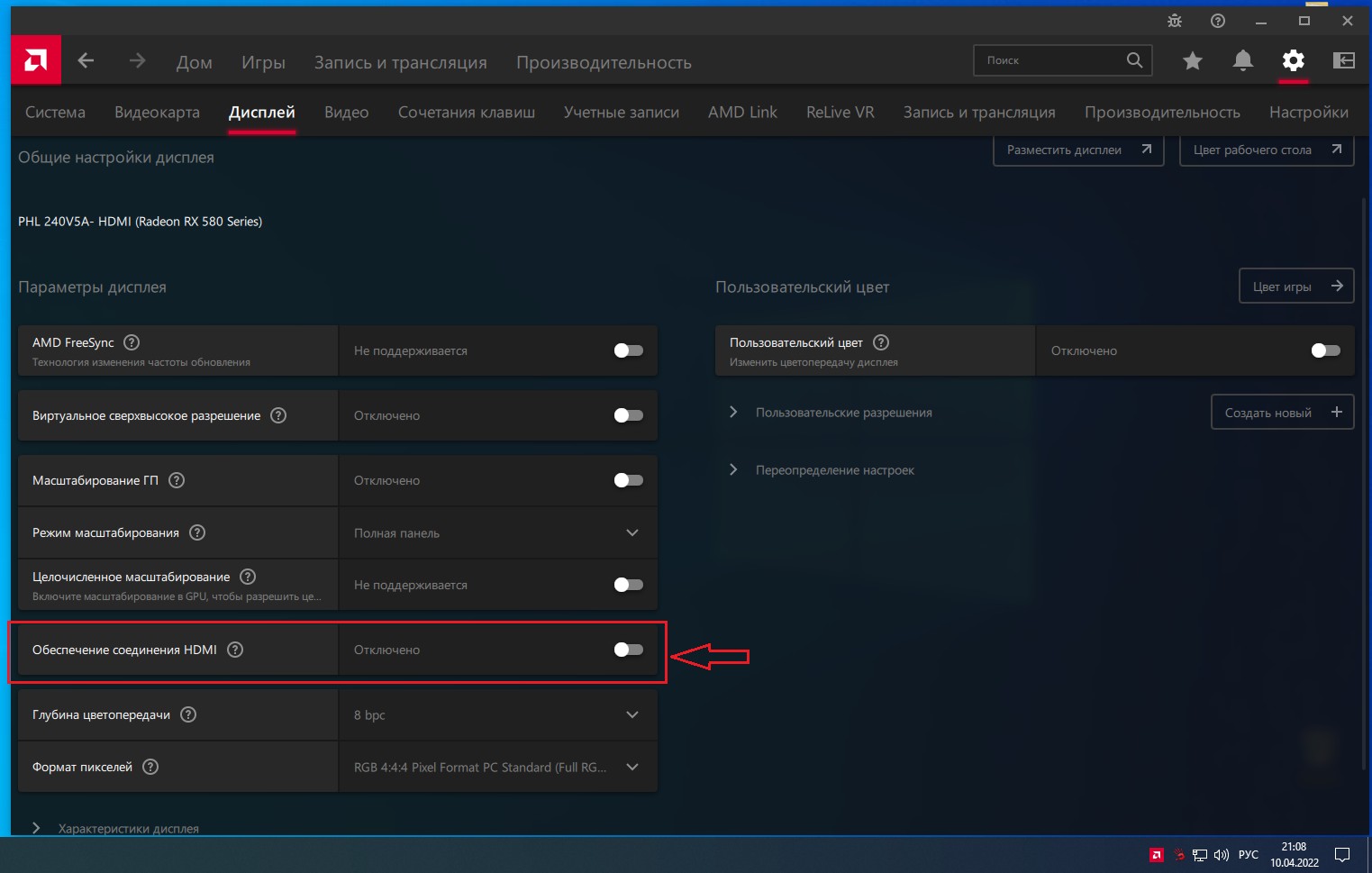Open the bug report tool icon

pos(1175,21)
